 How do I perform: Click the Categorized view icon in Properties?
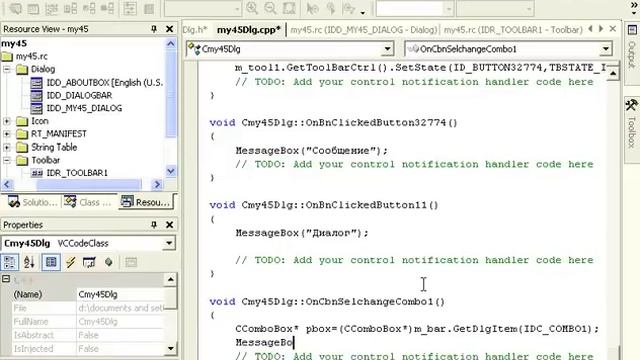pos(10,262)
